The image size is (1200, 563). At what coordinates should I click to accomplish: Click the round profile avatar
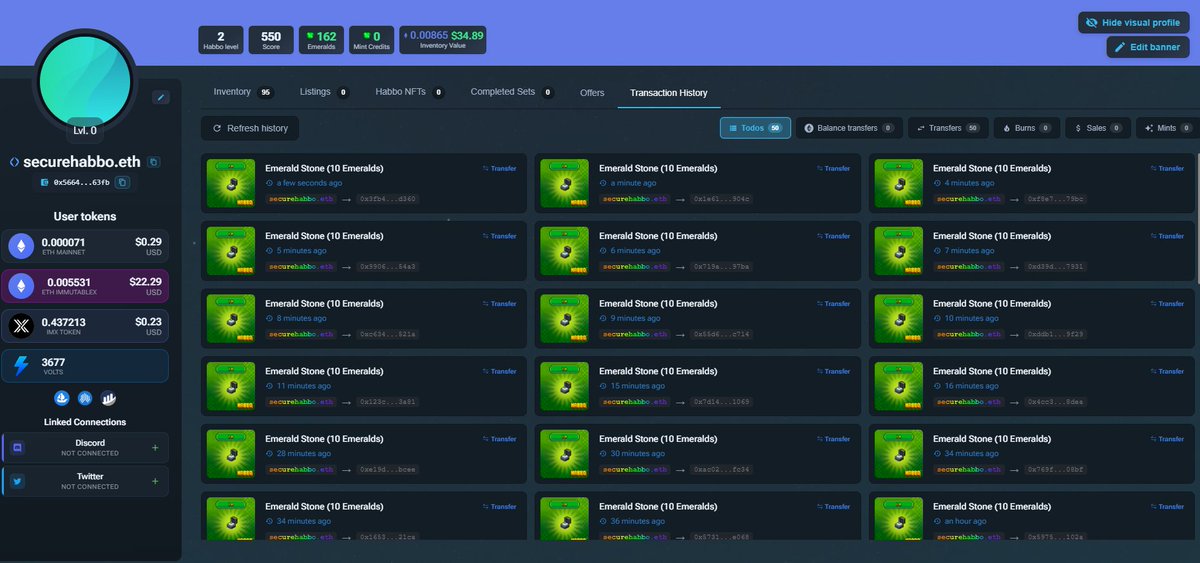click(x=85, y=83)
